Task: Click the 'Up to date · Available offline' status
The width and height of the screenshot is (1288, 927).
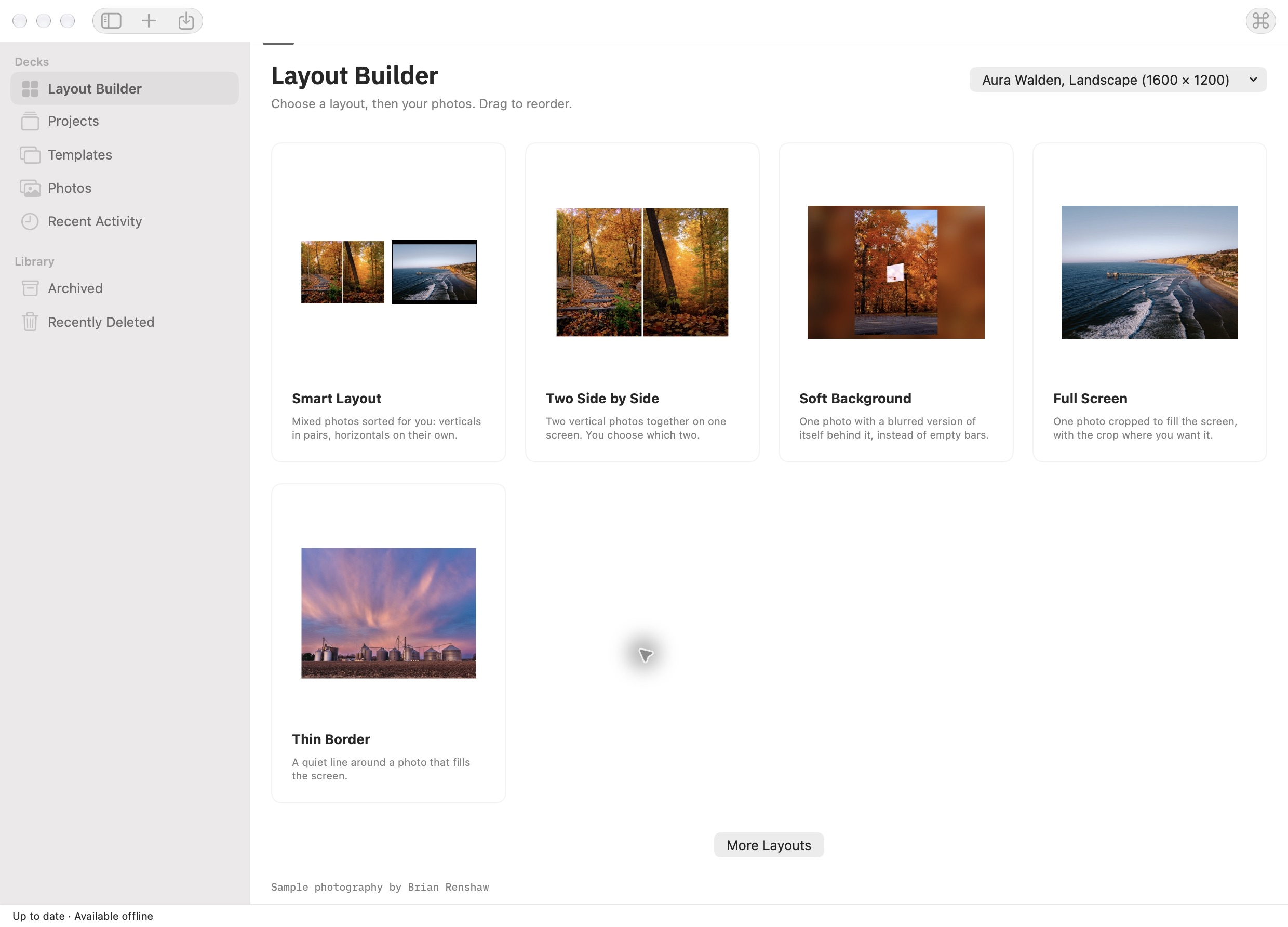Action: tap(83, 916)
